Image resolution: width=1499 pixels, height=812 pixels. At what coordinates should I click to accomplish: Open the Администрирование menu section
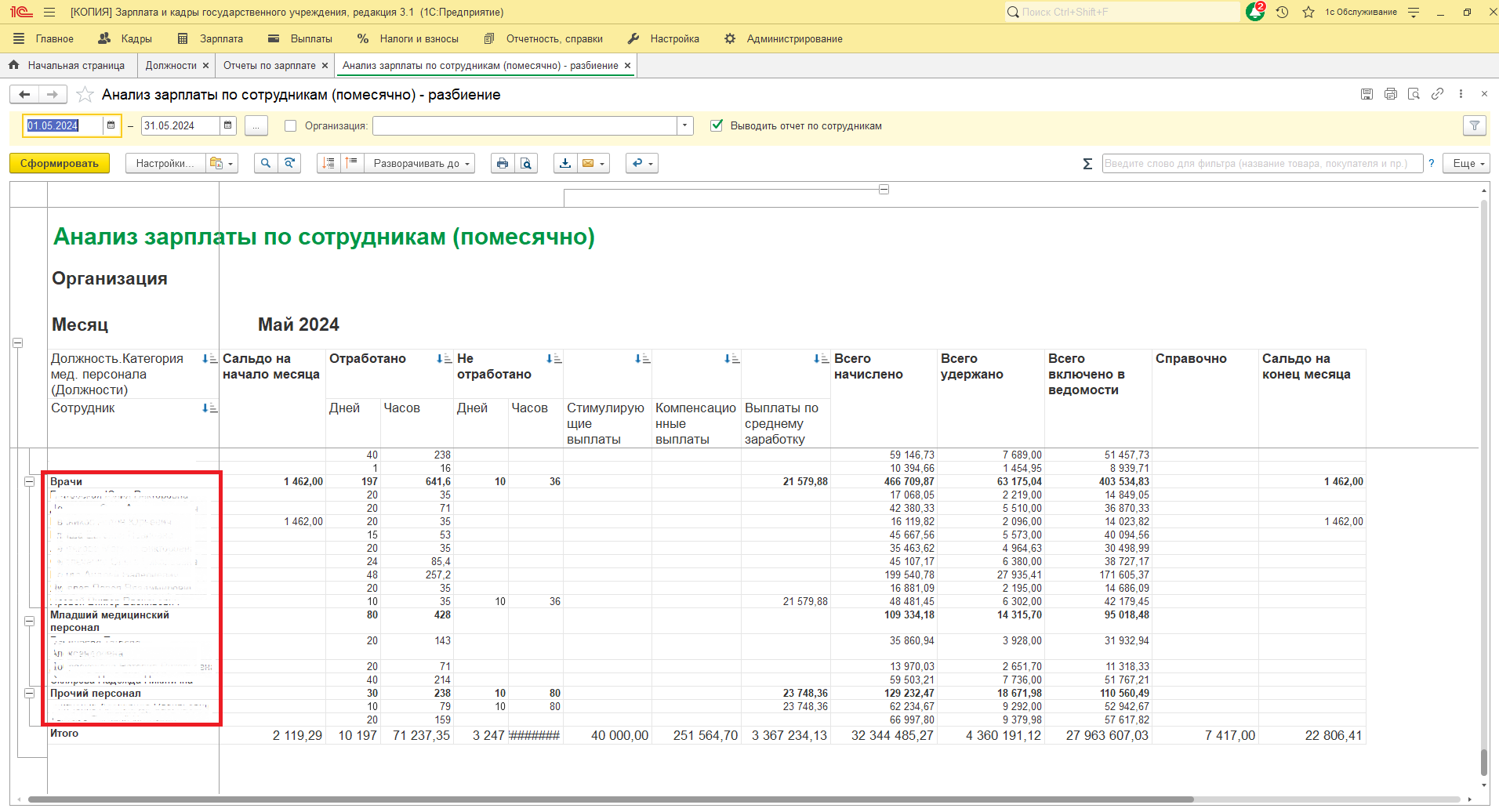point(783,38)
